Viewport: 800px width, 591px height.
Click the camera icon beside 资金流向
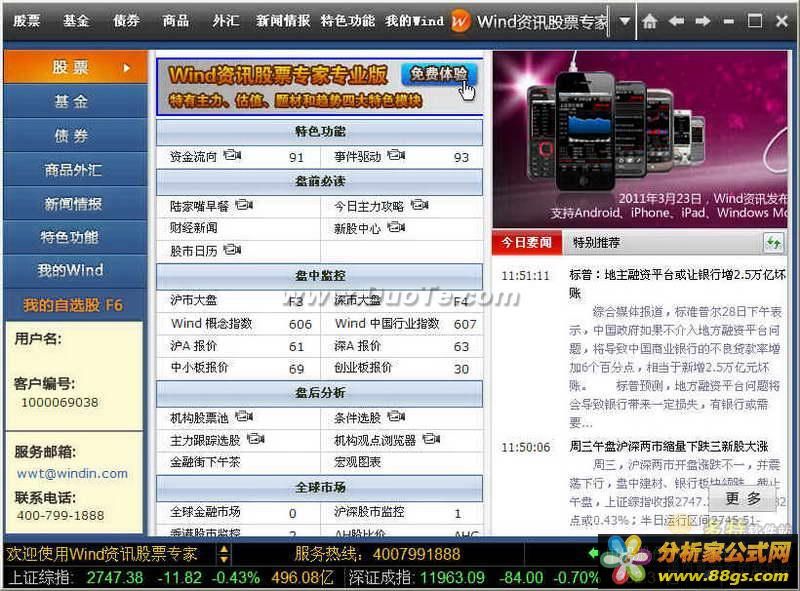coord(232,154)
